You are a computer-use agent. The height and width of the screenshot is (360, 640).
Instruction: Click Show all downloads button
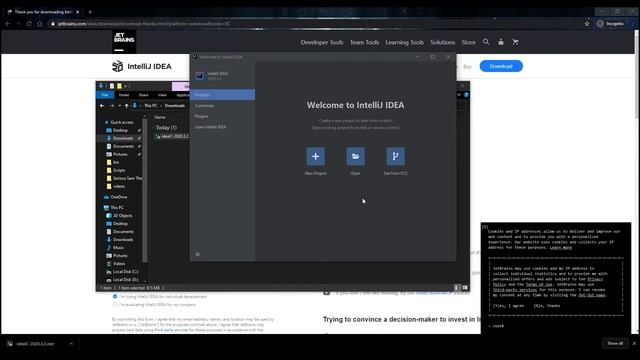(615, 343)
